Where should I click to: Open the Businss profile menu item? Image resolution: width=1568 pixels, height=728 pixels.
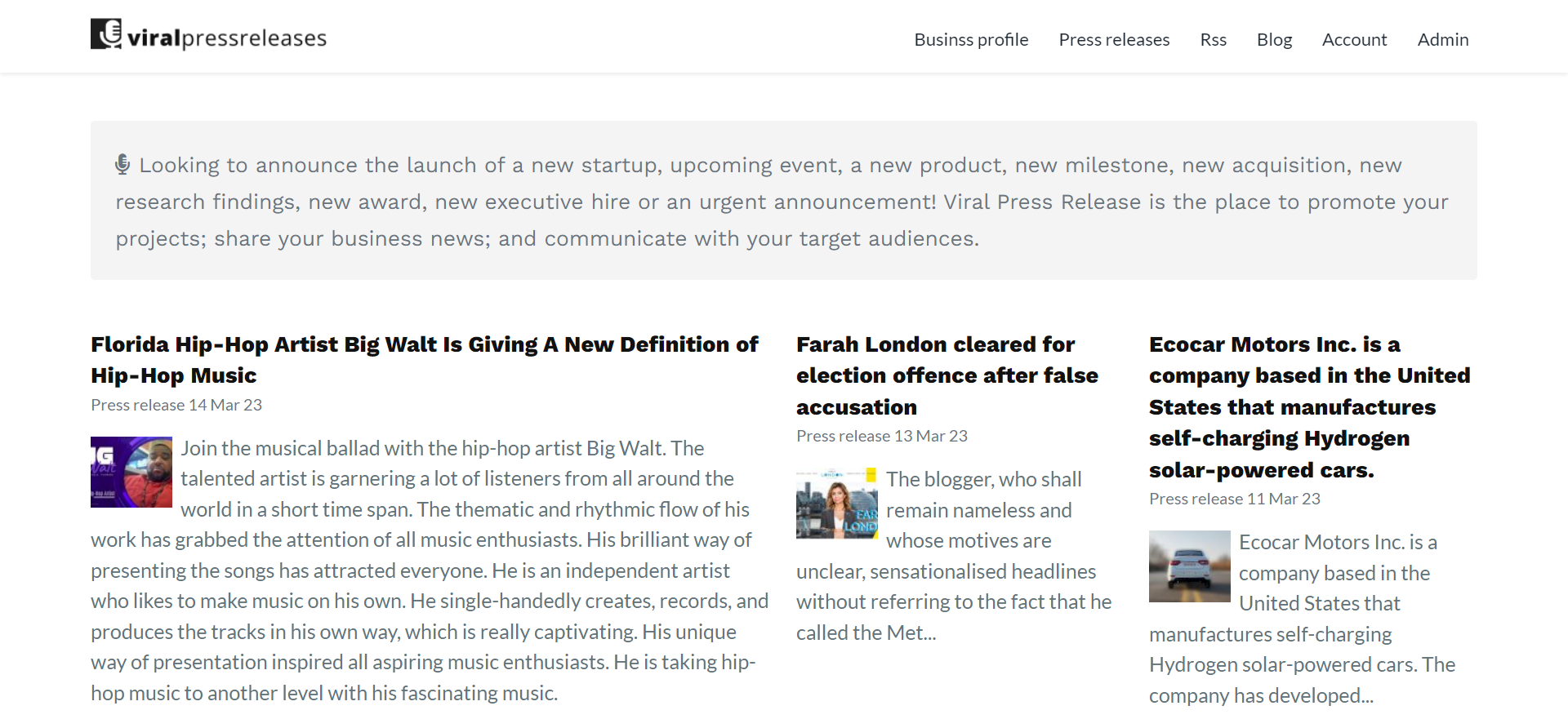point(971,39)
